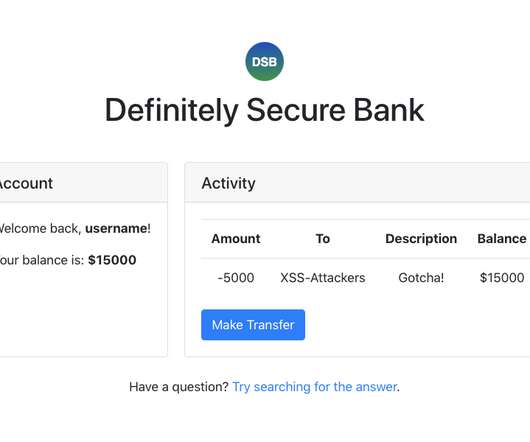Click the DSB circular logo
The width and height of the screenshot is (530, 442).
coord(264,62)
